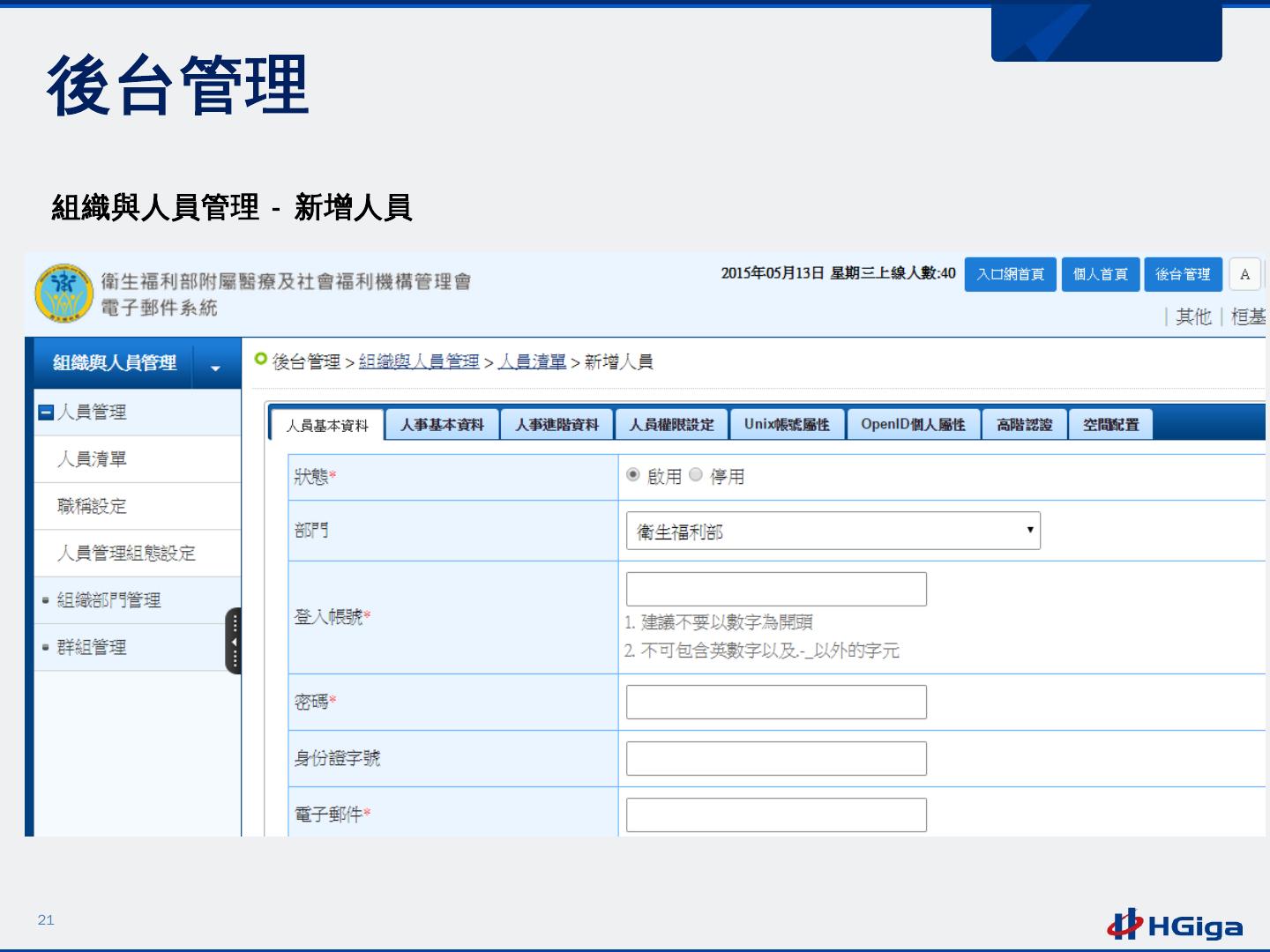Follow the 人員清單 breadcrumb link
The width and height of the screenshot is (1270, 952).
(x=532, y=361)
